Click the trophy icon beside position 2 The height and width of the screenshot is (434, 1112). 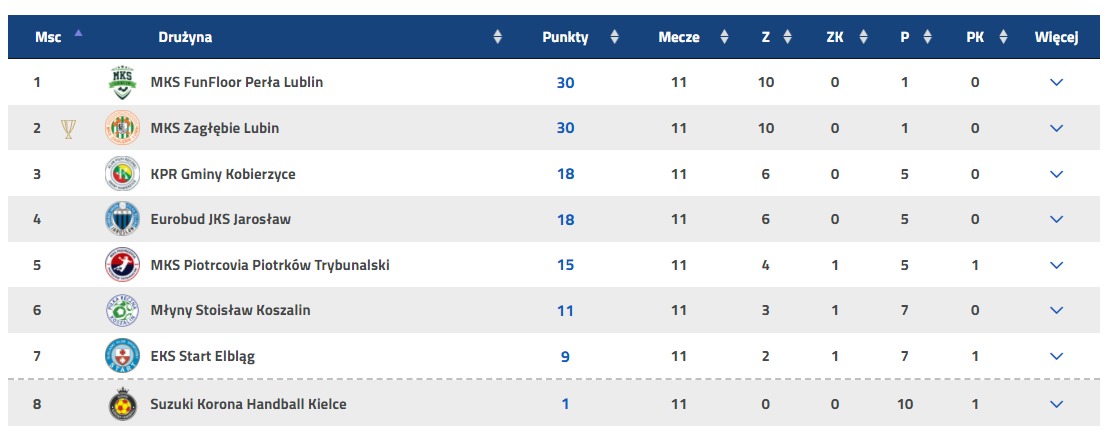pos(68,128)
